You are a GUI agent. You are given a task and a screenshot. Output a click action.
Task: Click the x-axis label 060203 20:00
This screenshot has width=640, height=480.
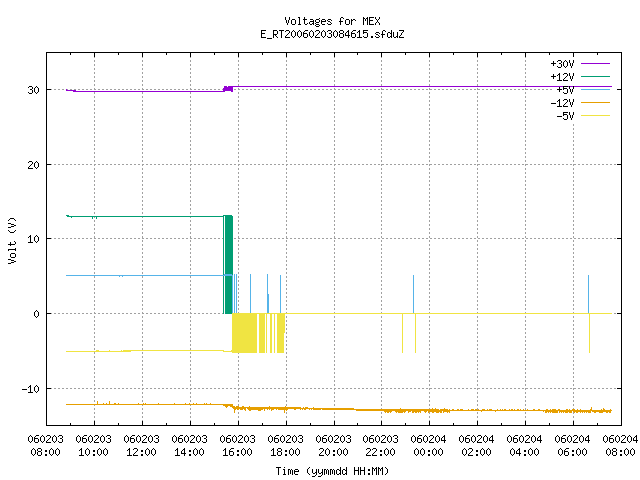click(333, 446)
